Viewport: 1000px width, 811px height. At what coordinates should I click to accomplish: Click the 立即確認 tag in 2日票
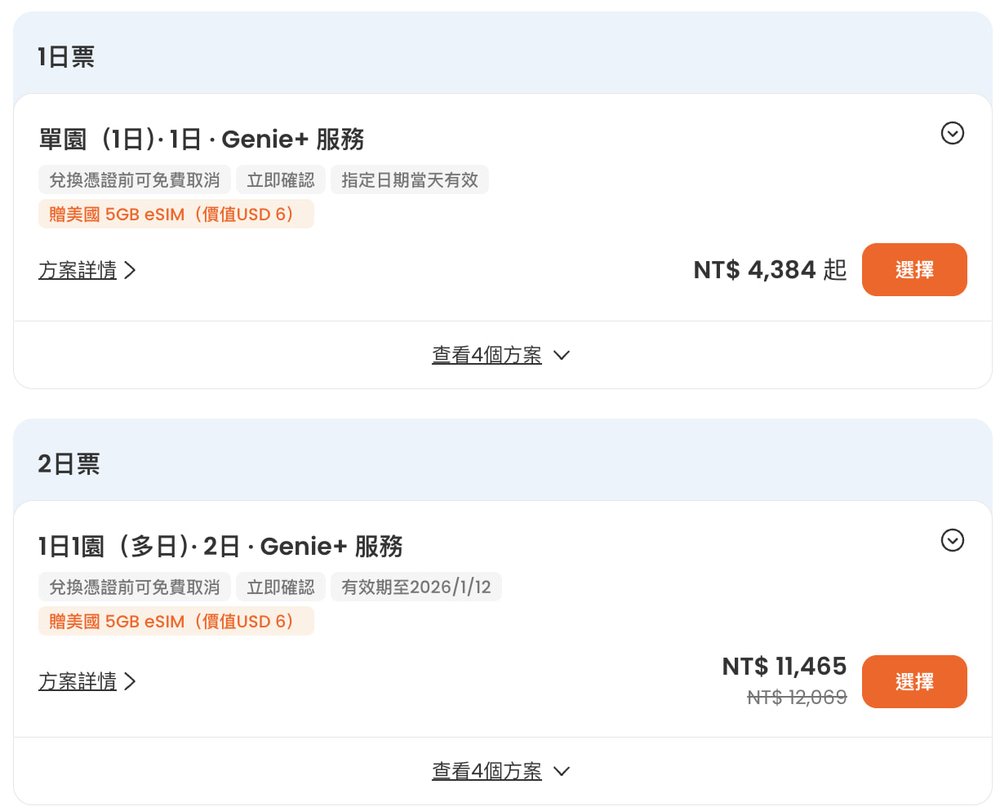281,587
